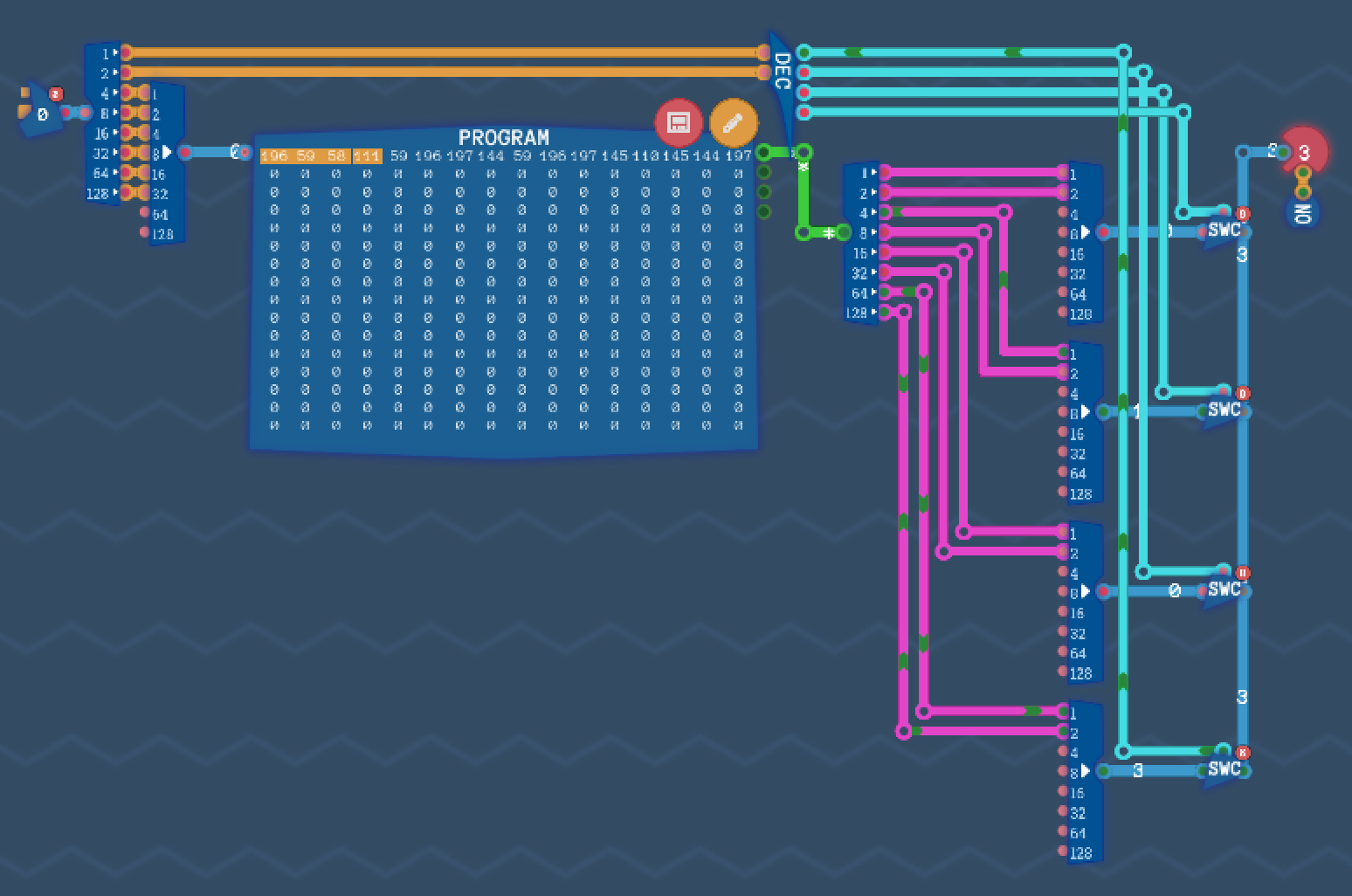This screenshot has width=1352, height=896.
Task: Click the orange pencil edit button
Action: (x=734, y=122)
